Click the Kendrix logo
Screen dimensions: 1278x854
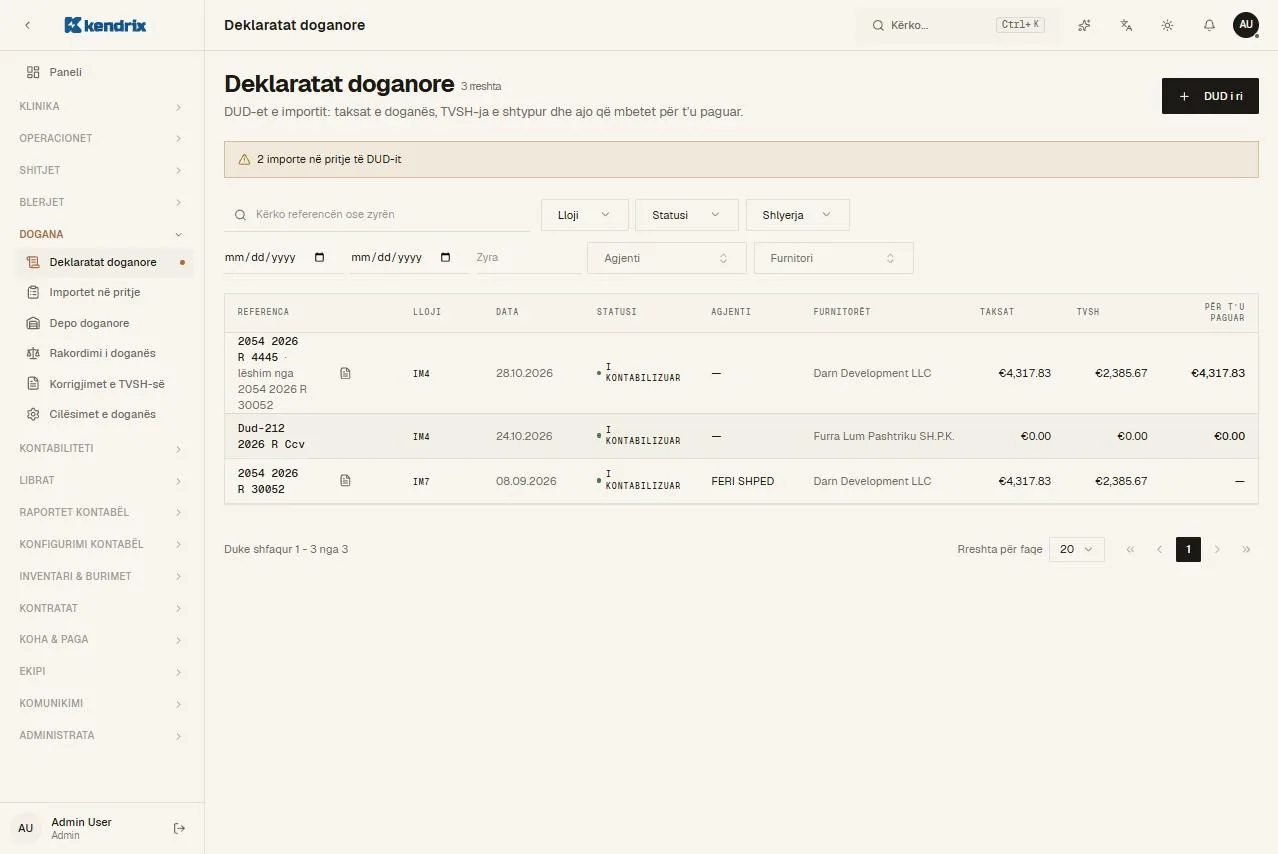105,25
